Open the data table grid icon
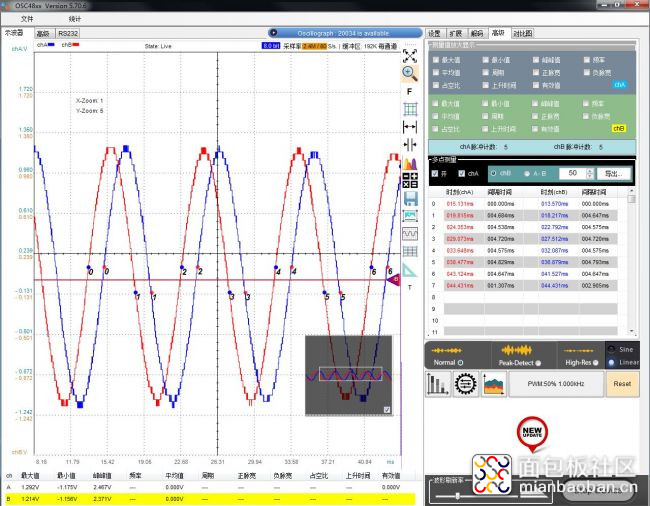 click(x=410, y=251)
